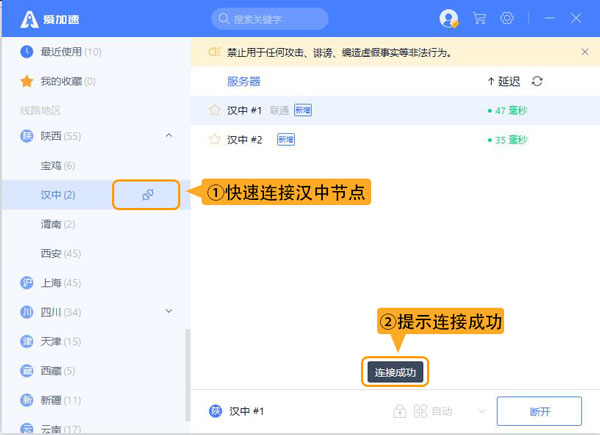This screenshot has height=435, width=600.
Task: Click the 自动 mode grid icon
Action: click(420, 411)
